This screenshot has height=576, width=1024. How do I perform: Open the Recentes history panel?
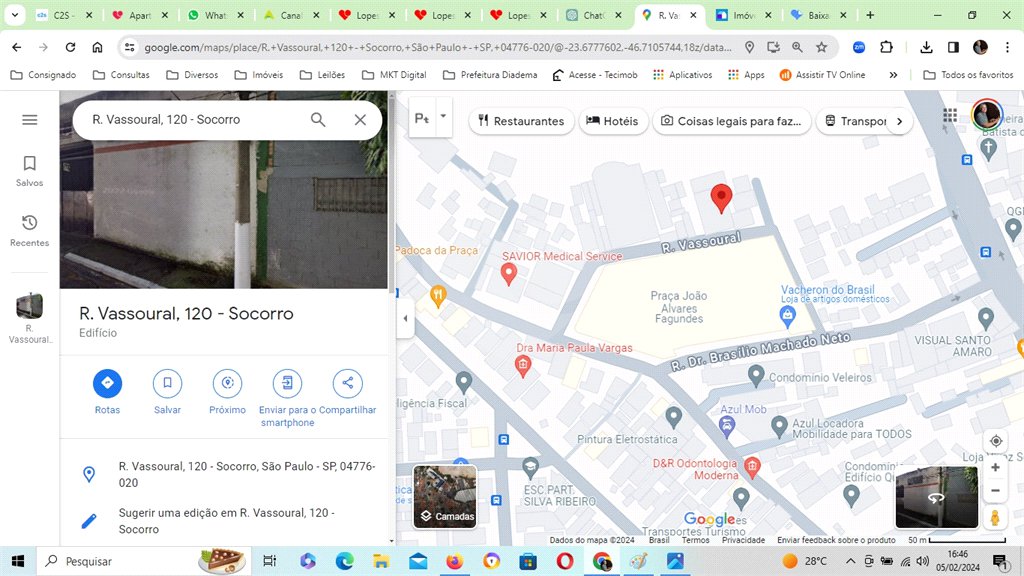click(29, 231)
